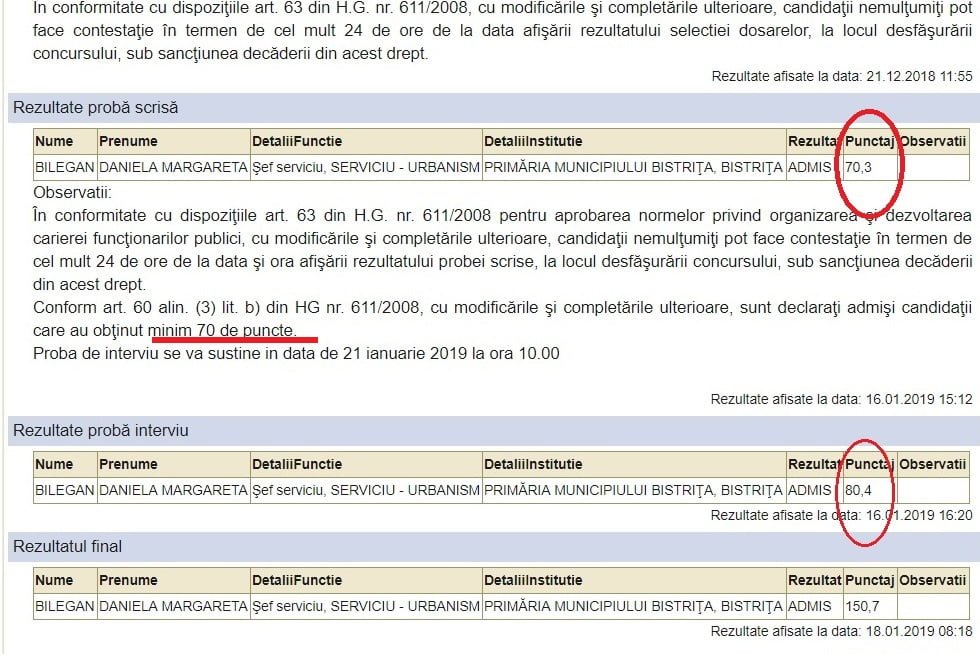Click 'DANIELA MARGARETA' in the final result table
The height and width of the screenshot is (654, 980).
pyautogui.click(x=173, y=606)
